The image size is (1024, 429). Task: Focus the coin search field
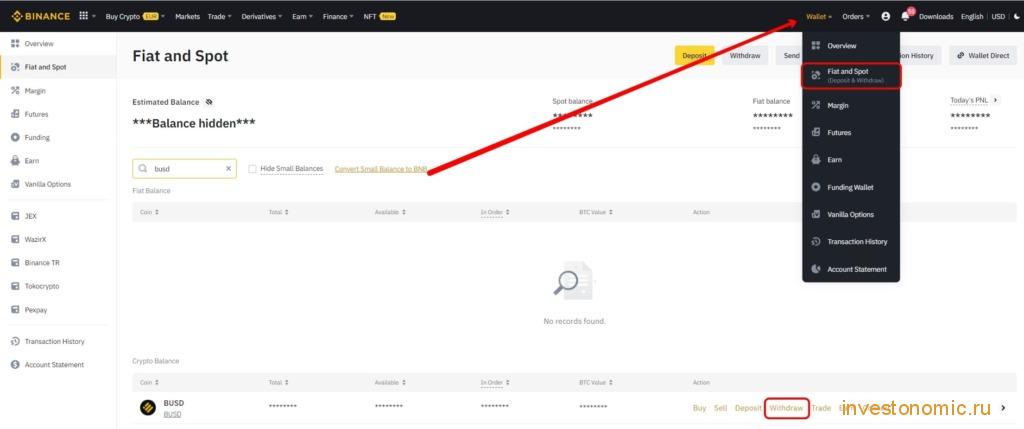184,168
